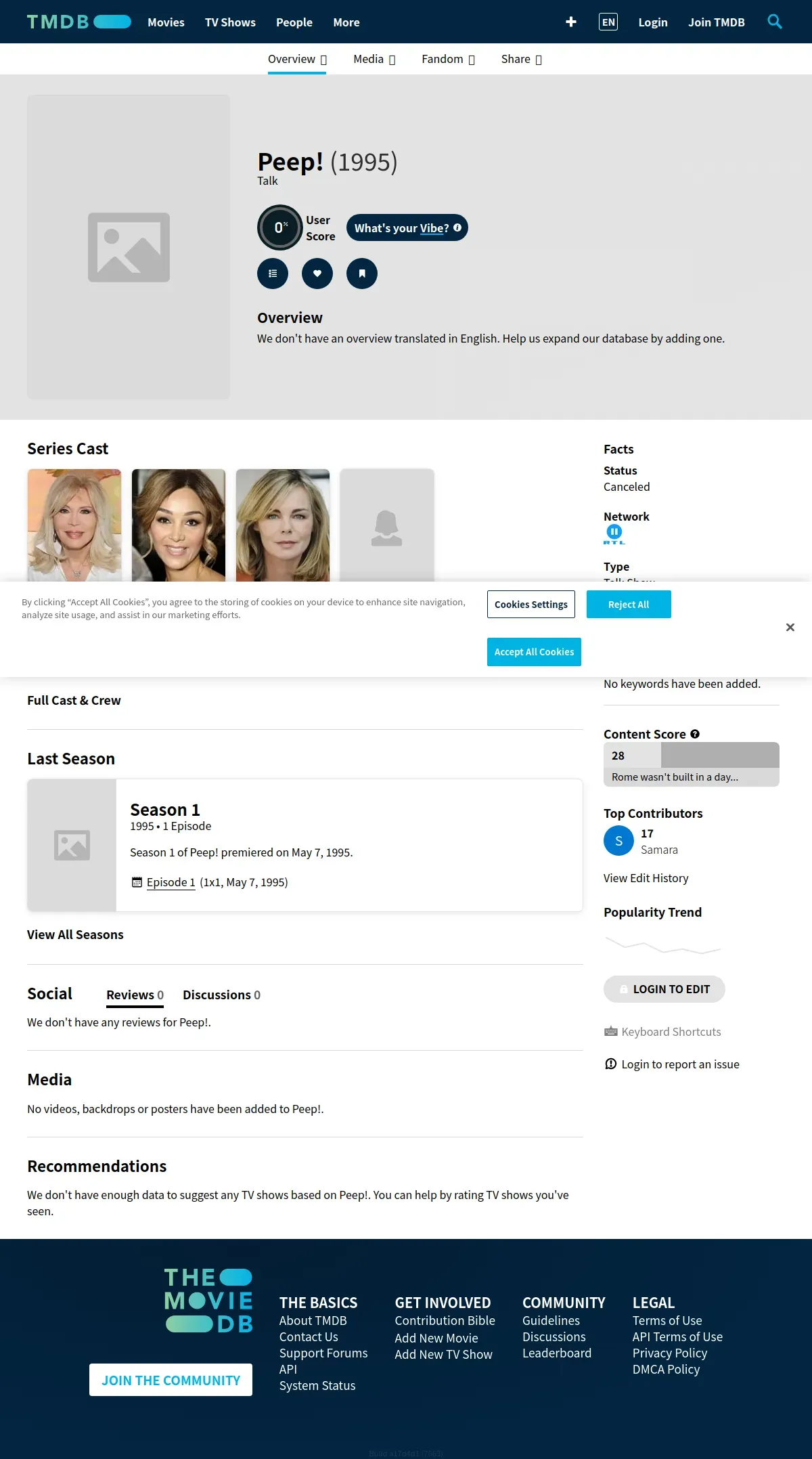Screen dimensions: 812x1459
Task: Open Contact Us footer link
Action: click(309, 1336)
